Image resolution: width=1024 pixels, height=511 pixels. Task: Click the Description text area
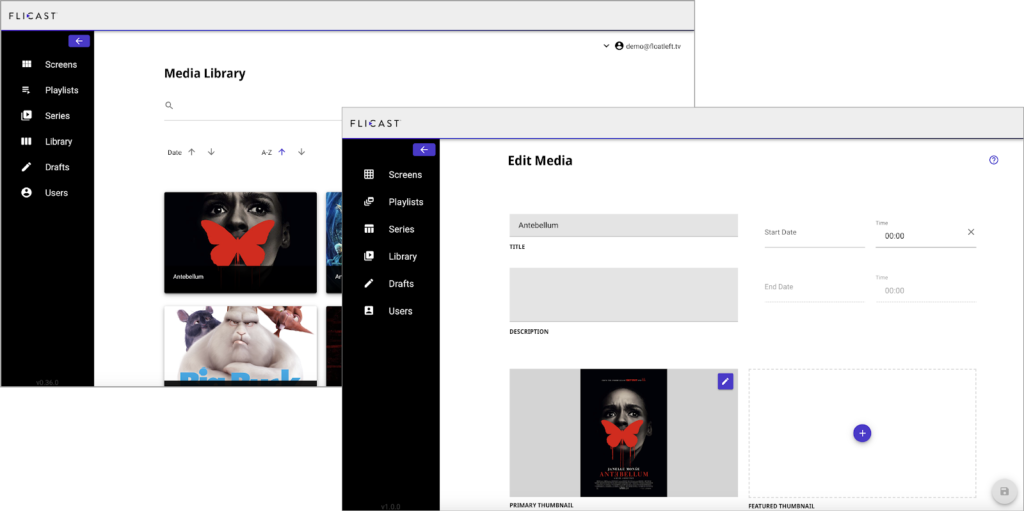tap(624, 294)
